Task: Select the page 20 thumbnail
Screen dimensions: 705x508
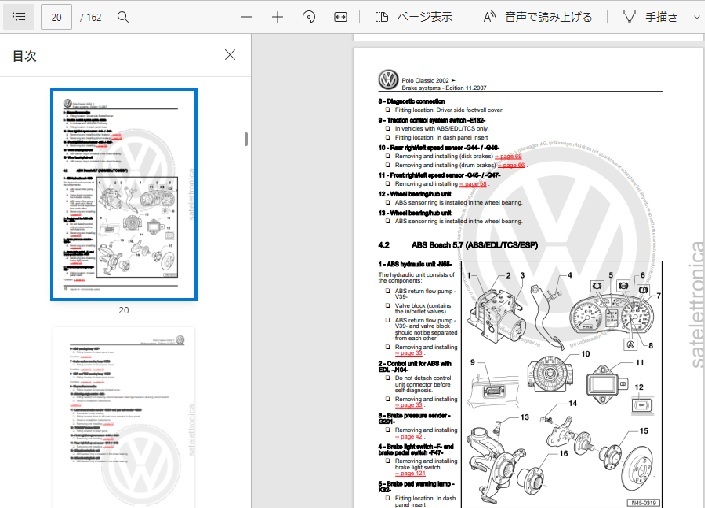Action: (124, 194)
